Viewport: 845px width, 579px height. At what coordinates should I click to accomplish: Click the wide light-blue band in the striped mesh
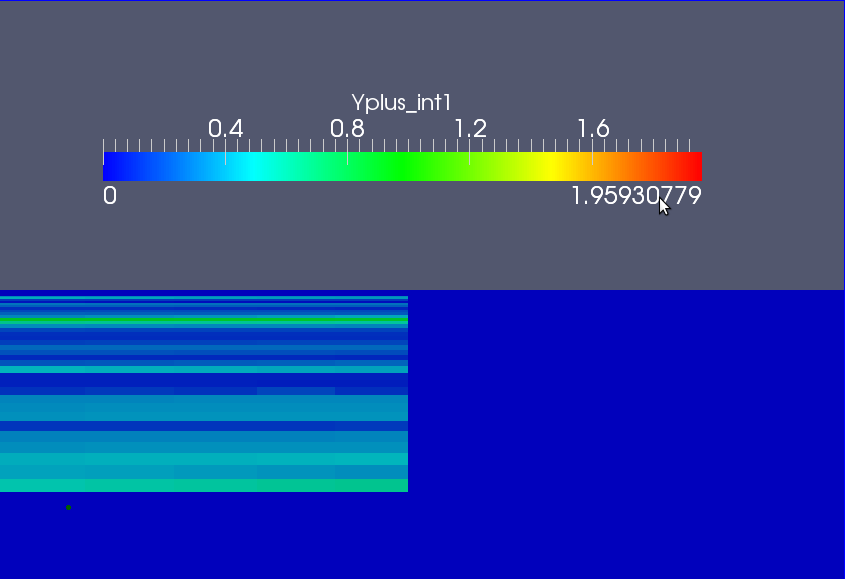pyautogui.click(x=200, y=408)
